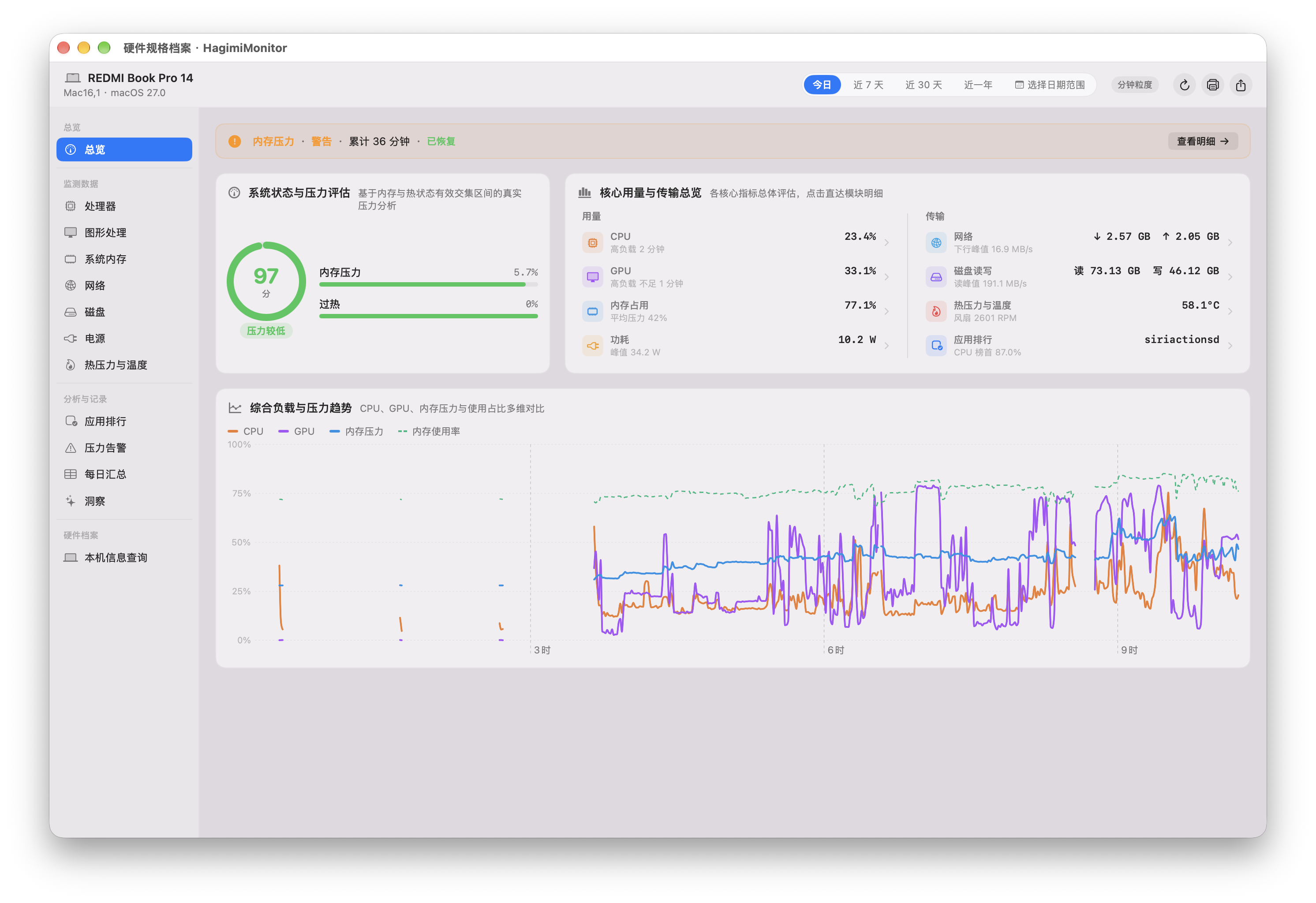Open the 网络 sidebar item
The height and width of the screenshot is (903, 1316).
pos(124,285)
